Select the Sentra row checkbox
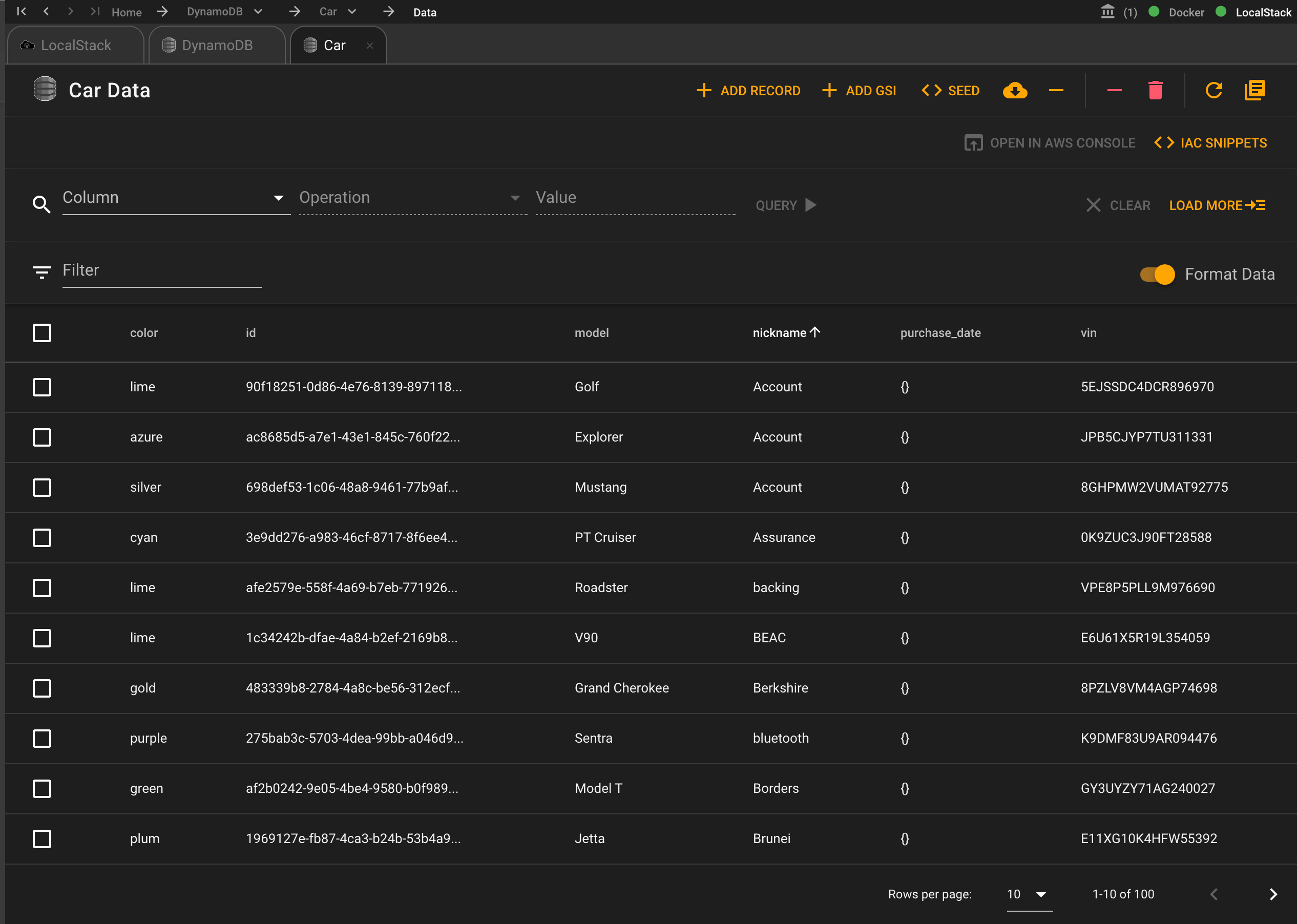Viewport: 1297px width, 924px height. (41, 738)
